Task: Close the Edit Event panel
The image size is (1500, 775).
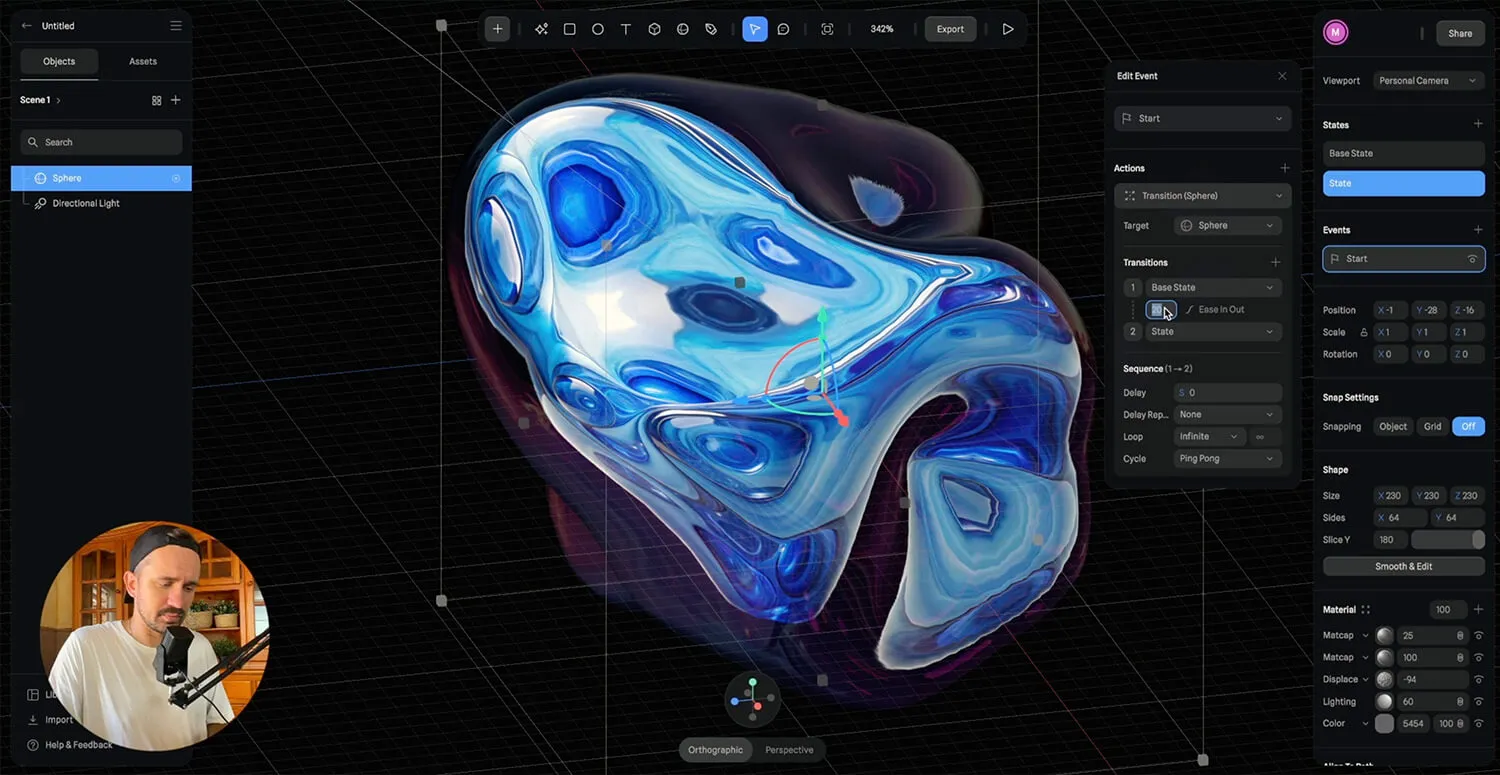Action: click(1283, 76)
